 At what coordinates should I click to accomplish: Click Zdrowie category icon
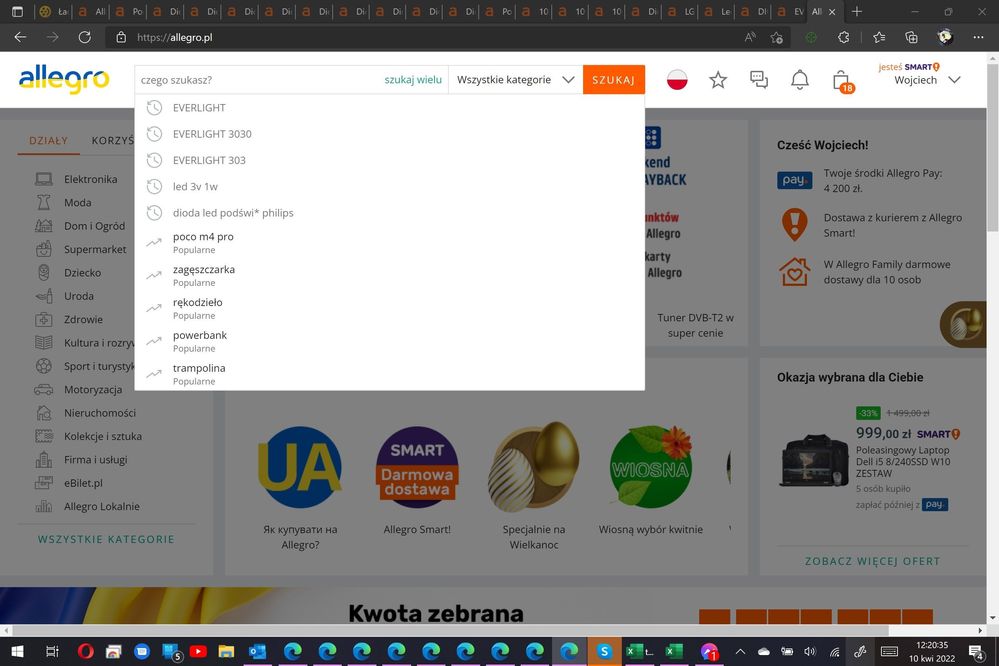[43, 319]
